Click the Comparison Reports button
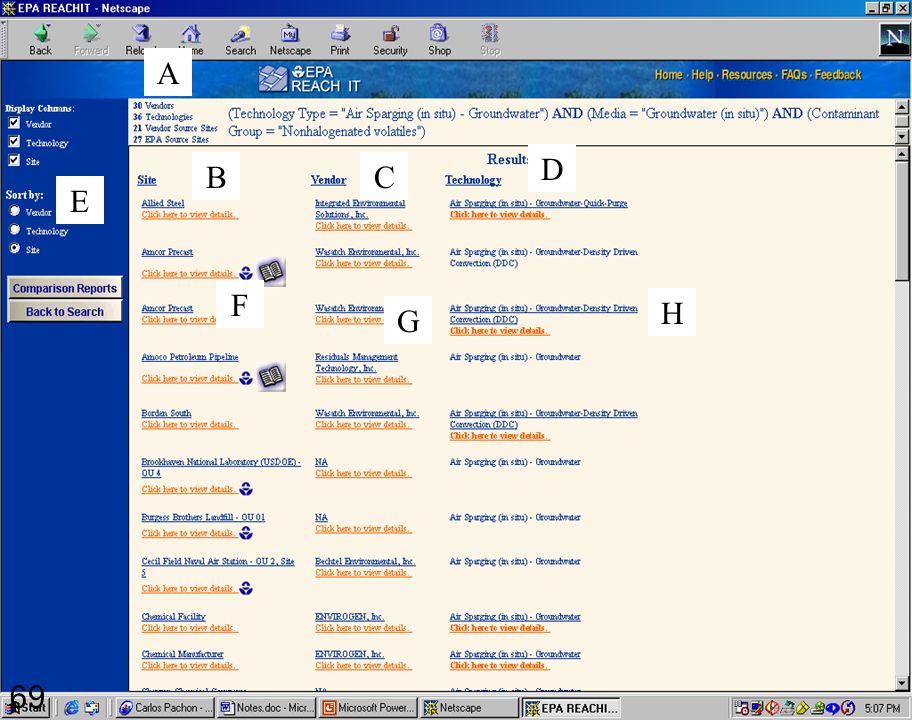This screenshot has height=720, width=912. point(65,288)
